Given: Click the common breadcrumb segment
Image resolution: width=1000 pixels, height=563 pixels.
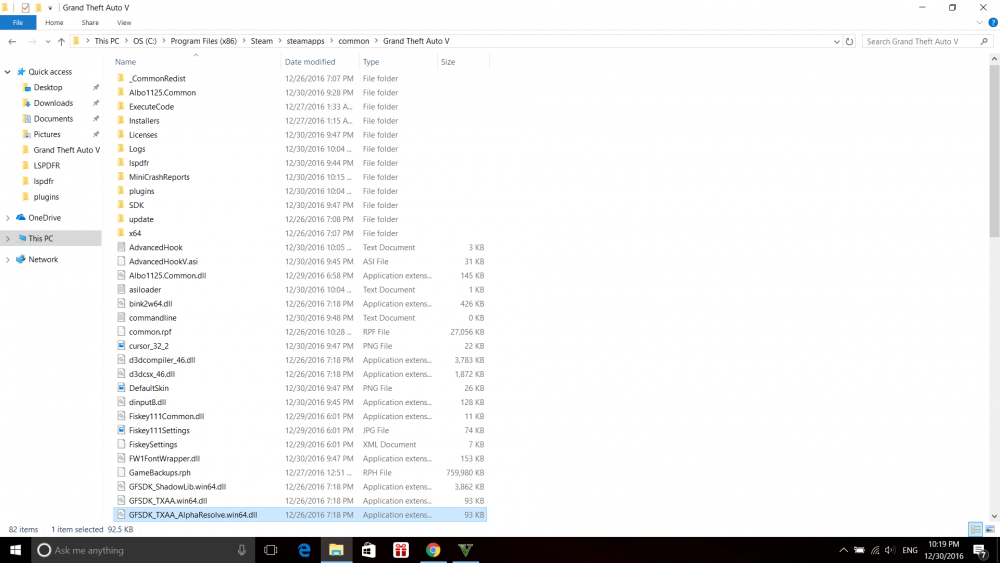Looking at the screenshot, I should click(353, 41).
